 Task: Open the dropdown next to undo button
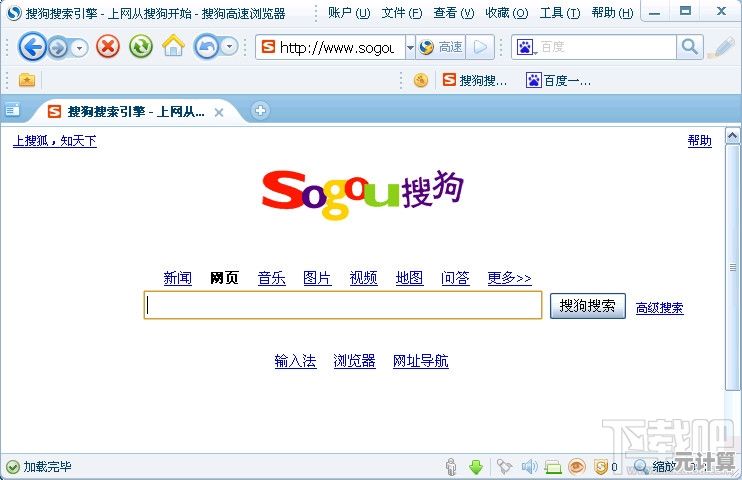[230, 47]
